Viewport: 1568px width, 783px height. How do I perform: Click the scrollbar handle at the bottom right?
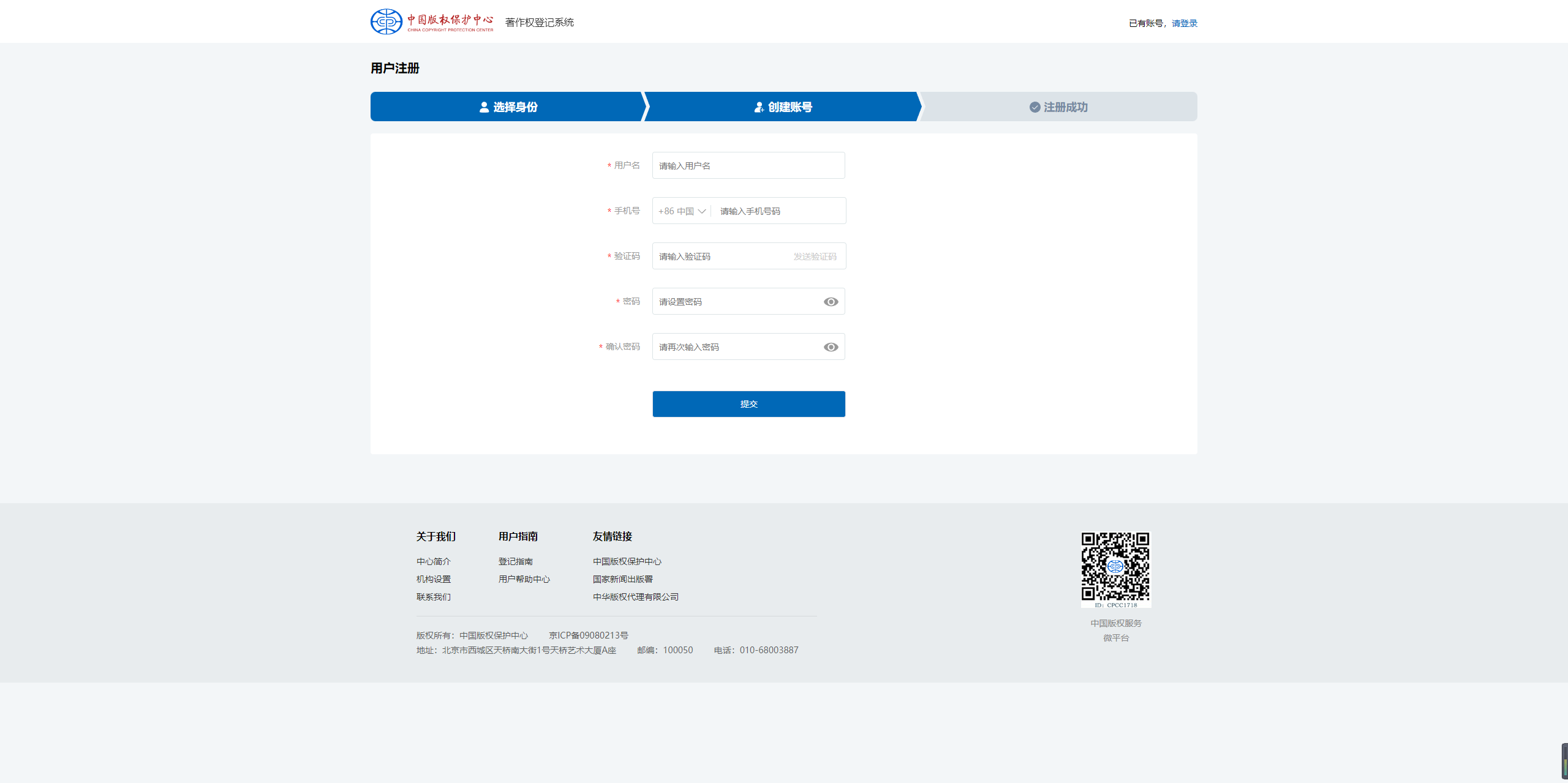click(1564, 761)
